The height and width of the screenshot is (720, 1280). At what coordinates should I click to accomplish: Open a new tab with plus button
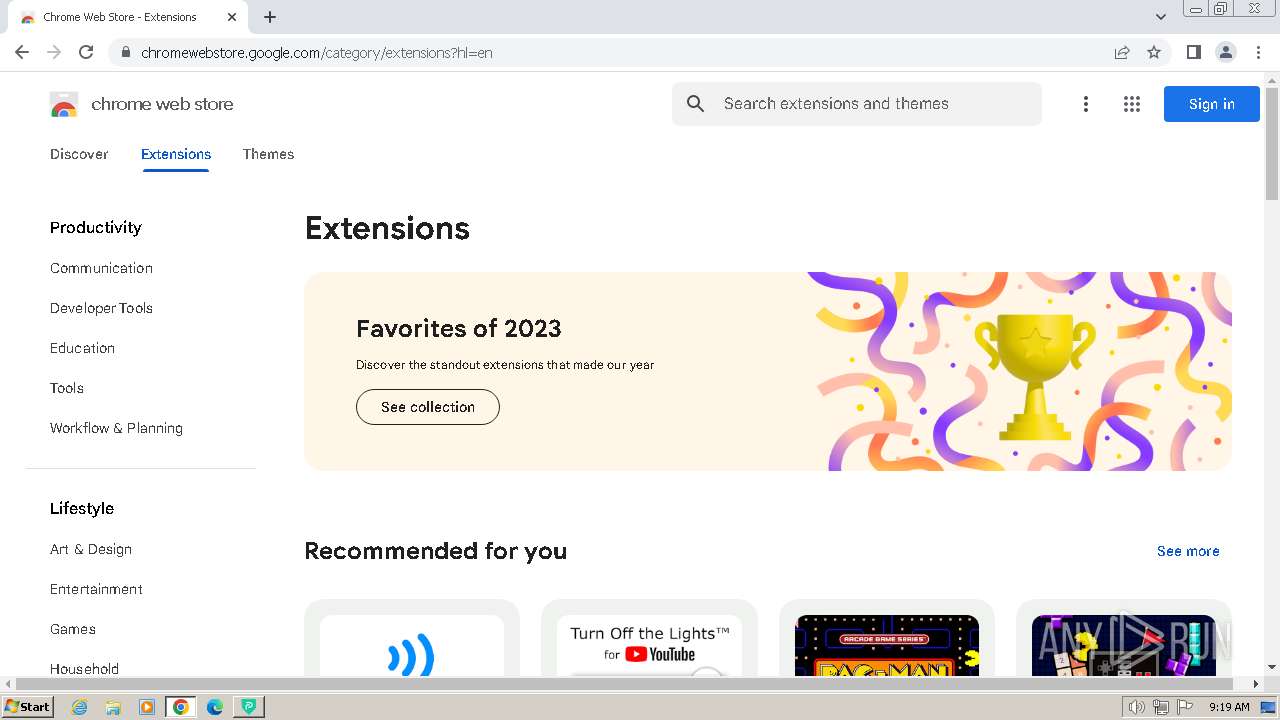pyautogui.click(x=270, y=17)
